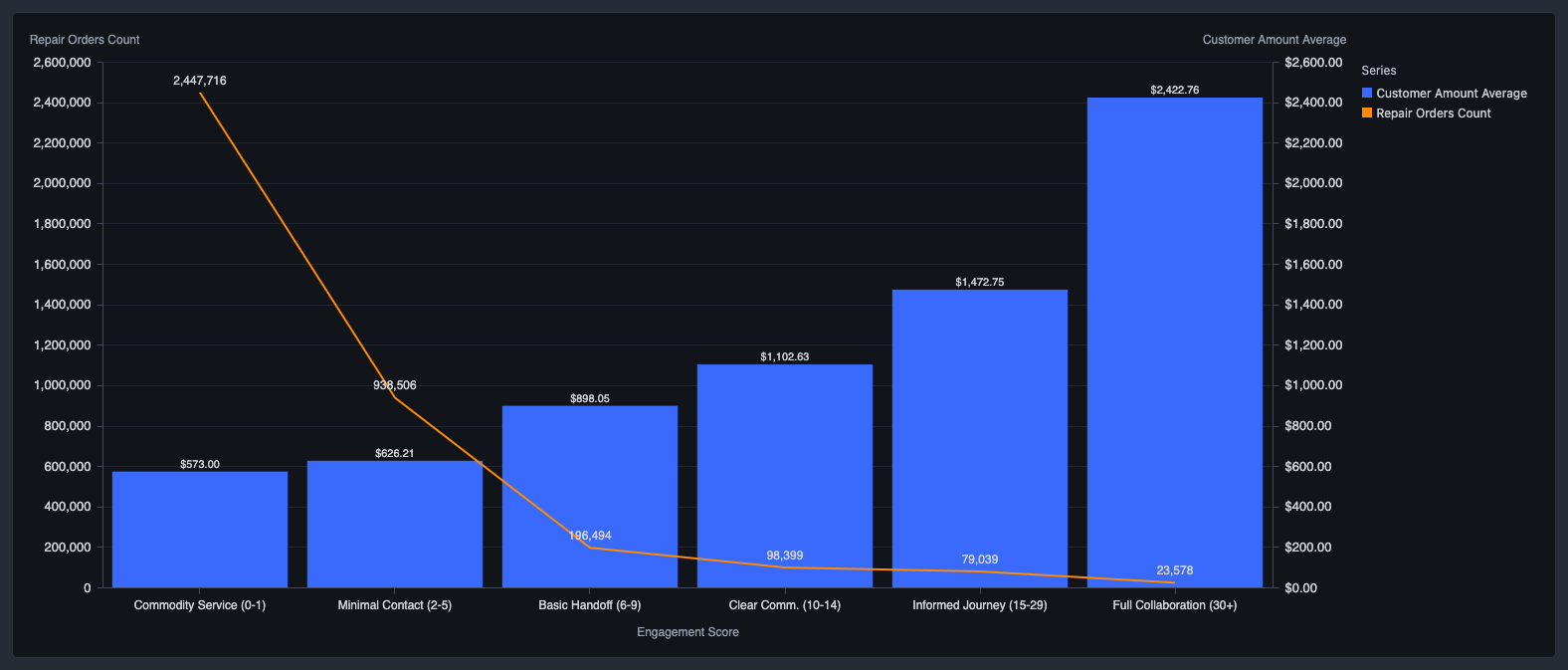Toggle Customer Amount Average series in legend
This screenshot has height=670, width=1568.
(x=1451, y=94)
